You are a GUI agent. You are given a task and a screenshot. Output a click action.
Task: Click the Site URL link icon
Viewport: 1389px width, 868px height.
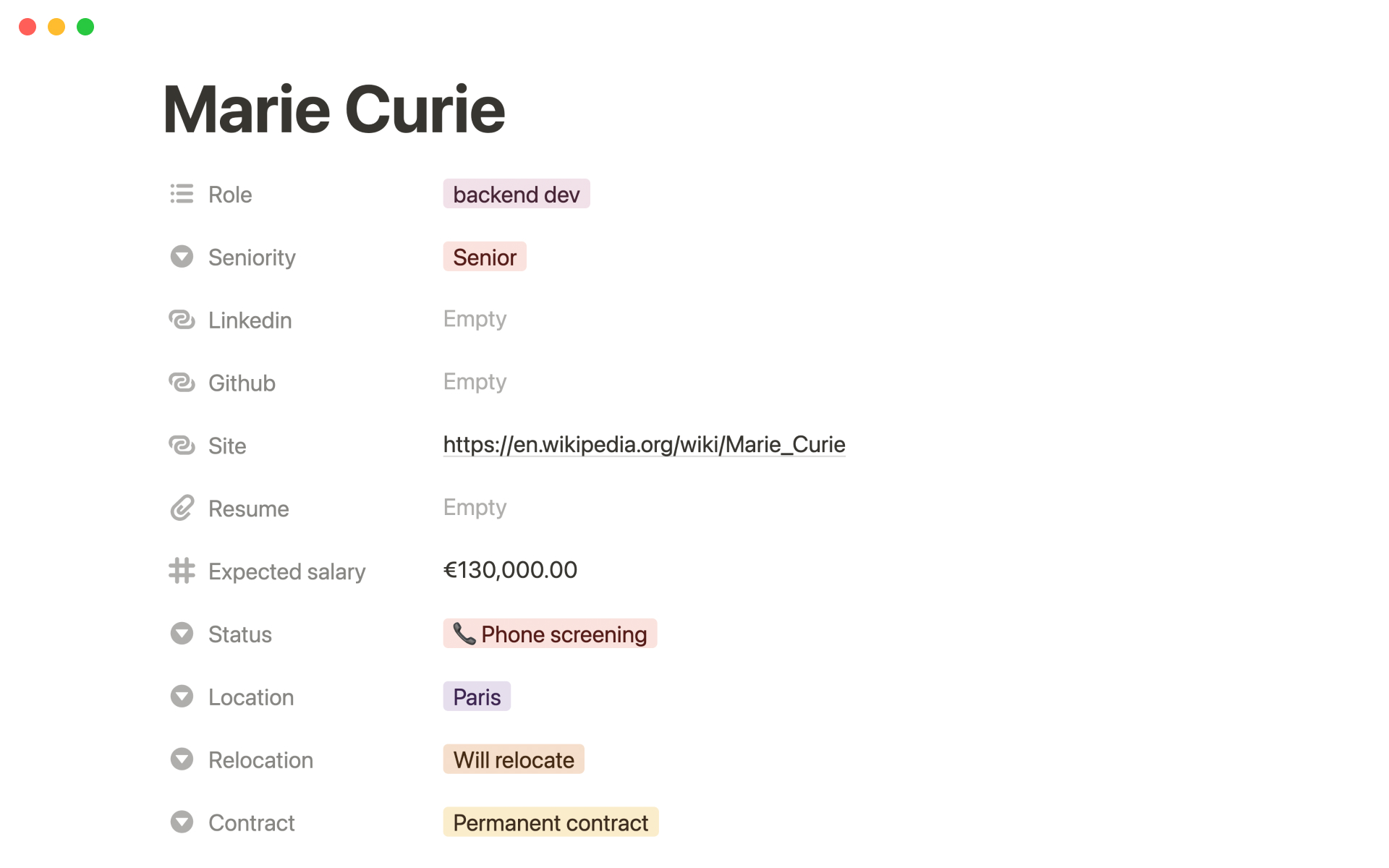(x=182, y=446)
